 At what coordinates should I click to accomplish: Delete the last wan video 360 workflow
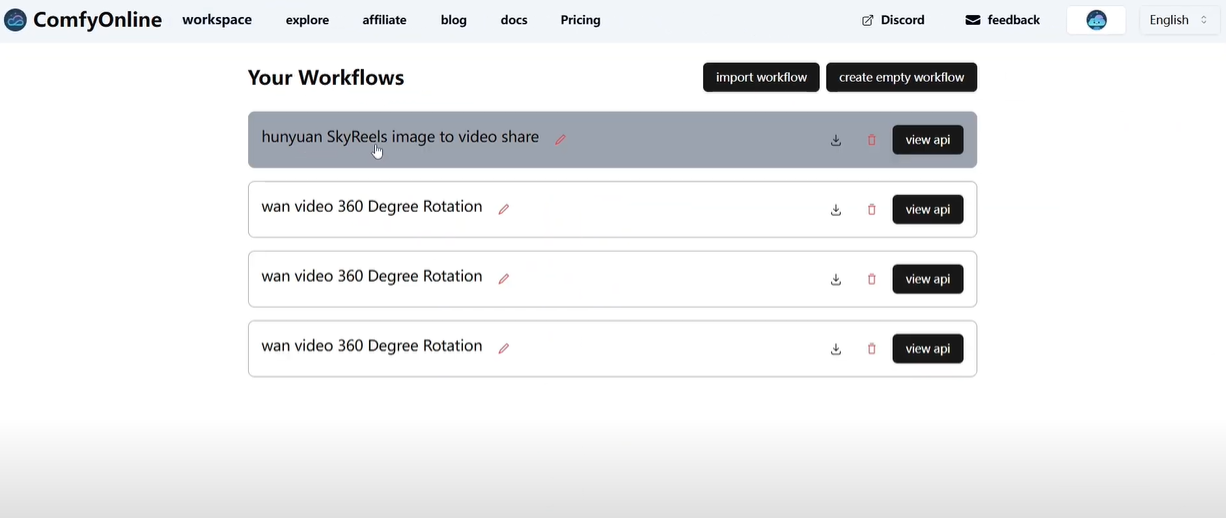(x=871, y=348)
